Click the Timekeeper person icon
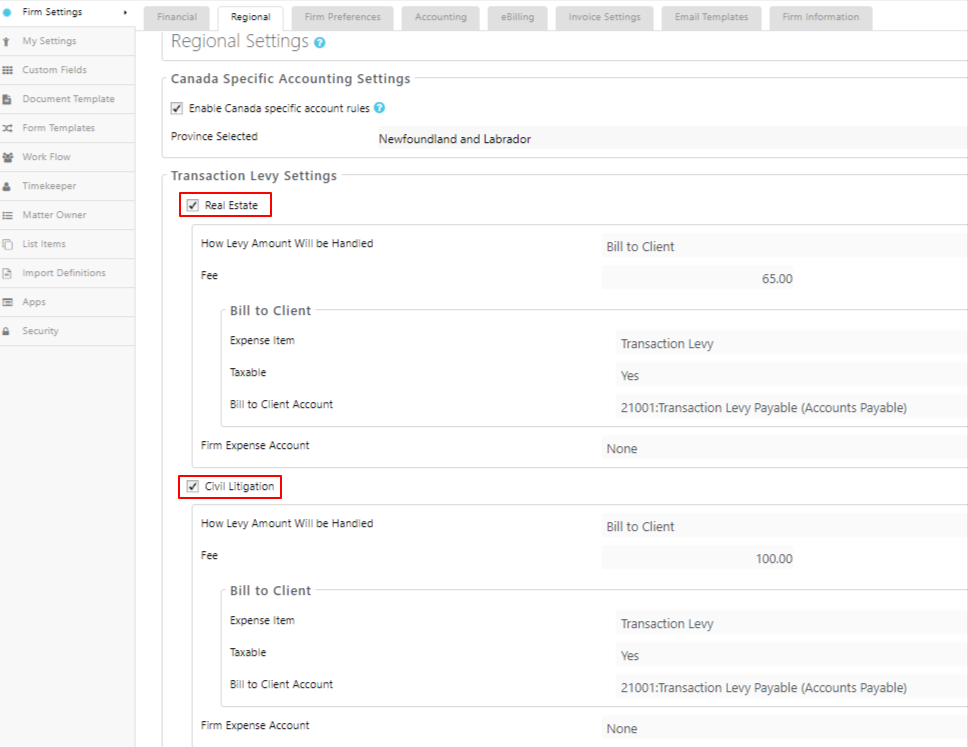This screenshot has height=747, width=968. [7, 186]
